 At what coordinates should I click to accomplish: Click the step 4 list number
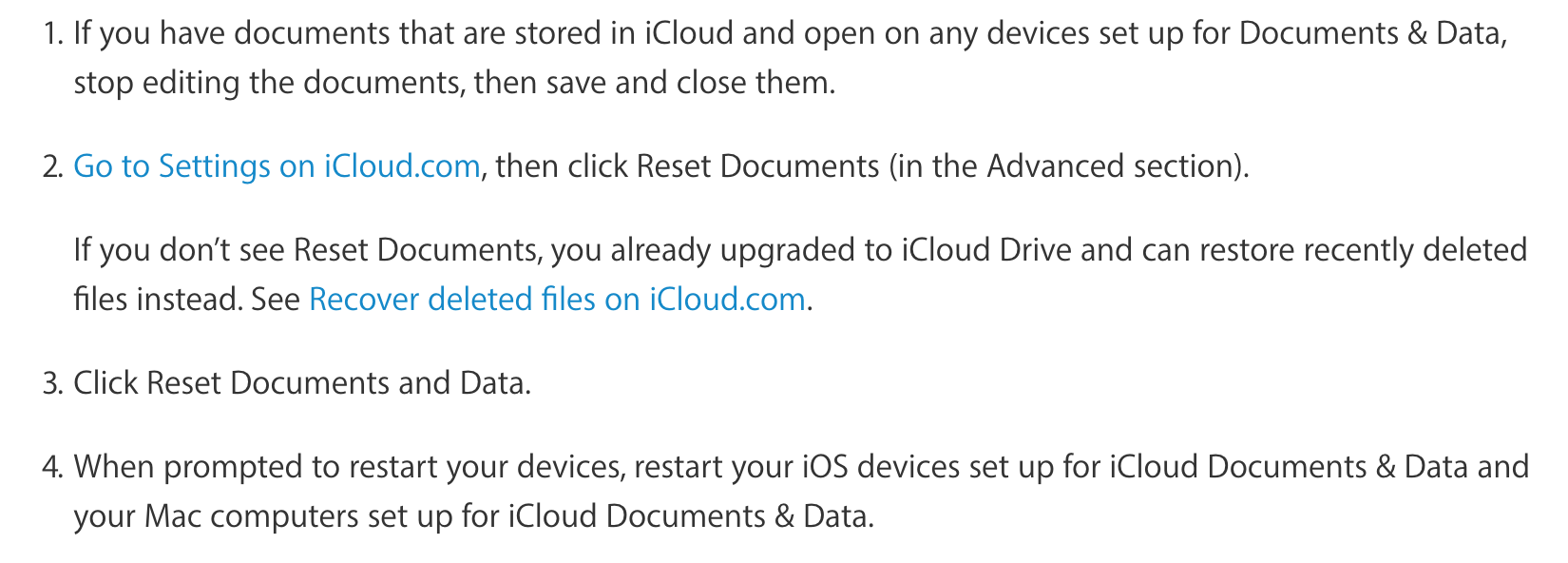(x=52, y=468)
